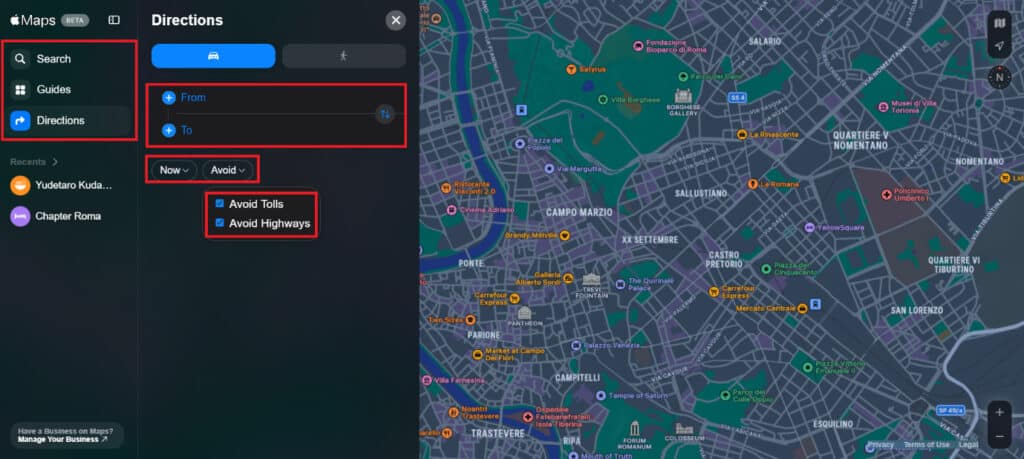Select the Trevi Fountain landmark

click(x=591, y=281)
